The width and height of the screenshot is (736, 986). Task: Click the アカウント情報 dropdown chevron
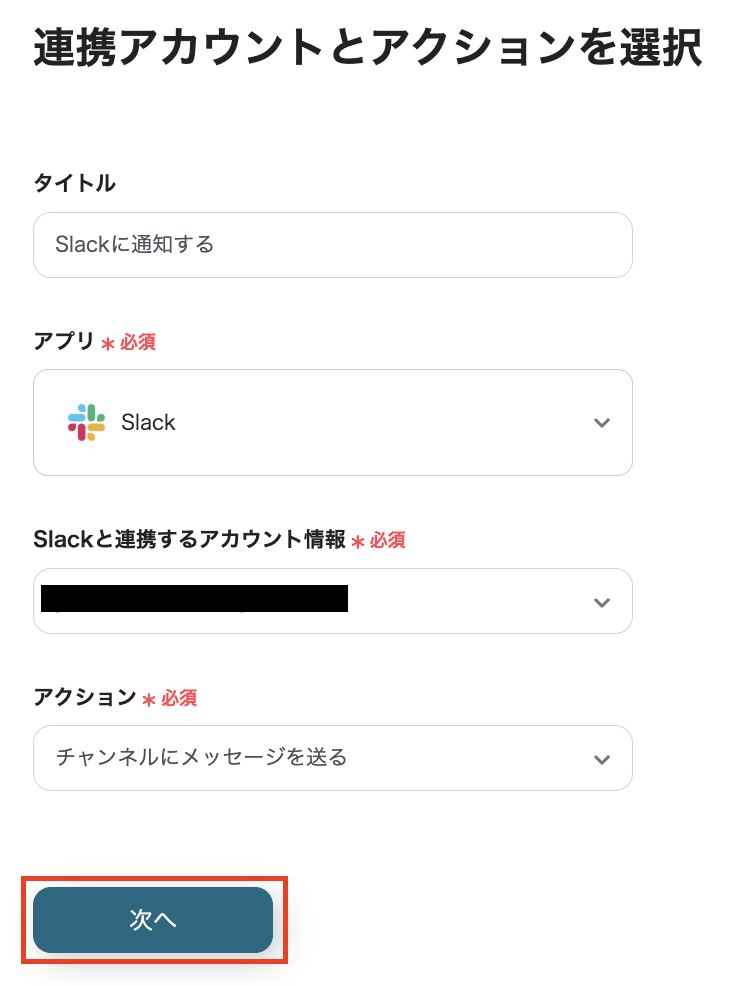[602, 601]
